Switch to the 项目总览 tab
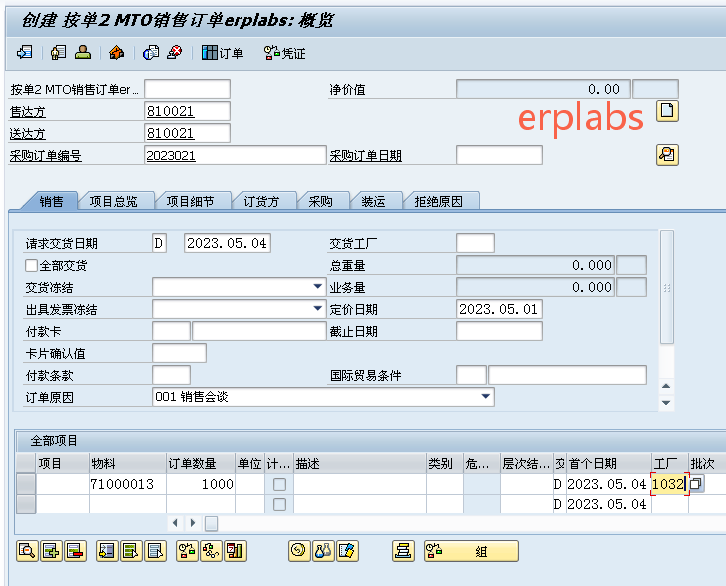Viewport: 726px width, 586px height. tap(113, 201)
